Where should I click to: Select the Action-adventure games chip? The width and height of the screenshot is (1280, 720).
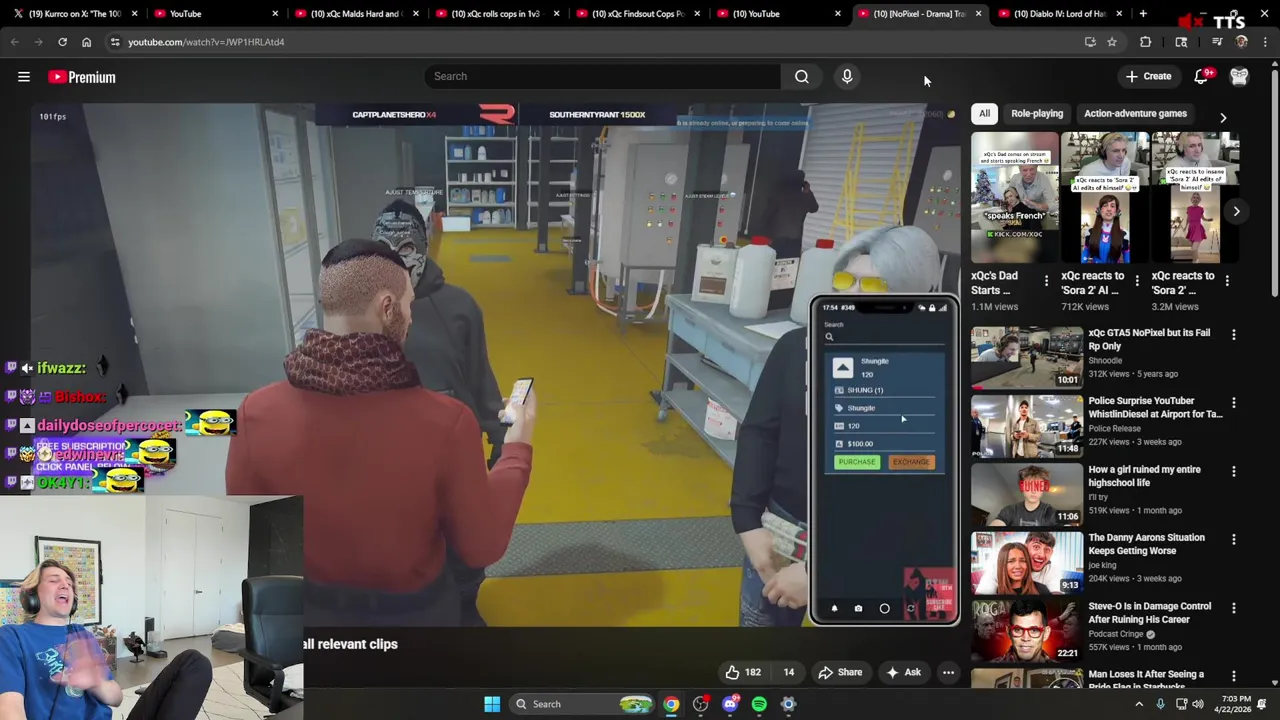point(1135,113)
